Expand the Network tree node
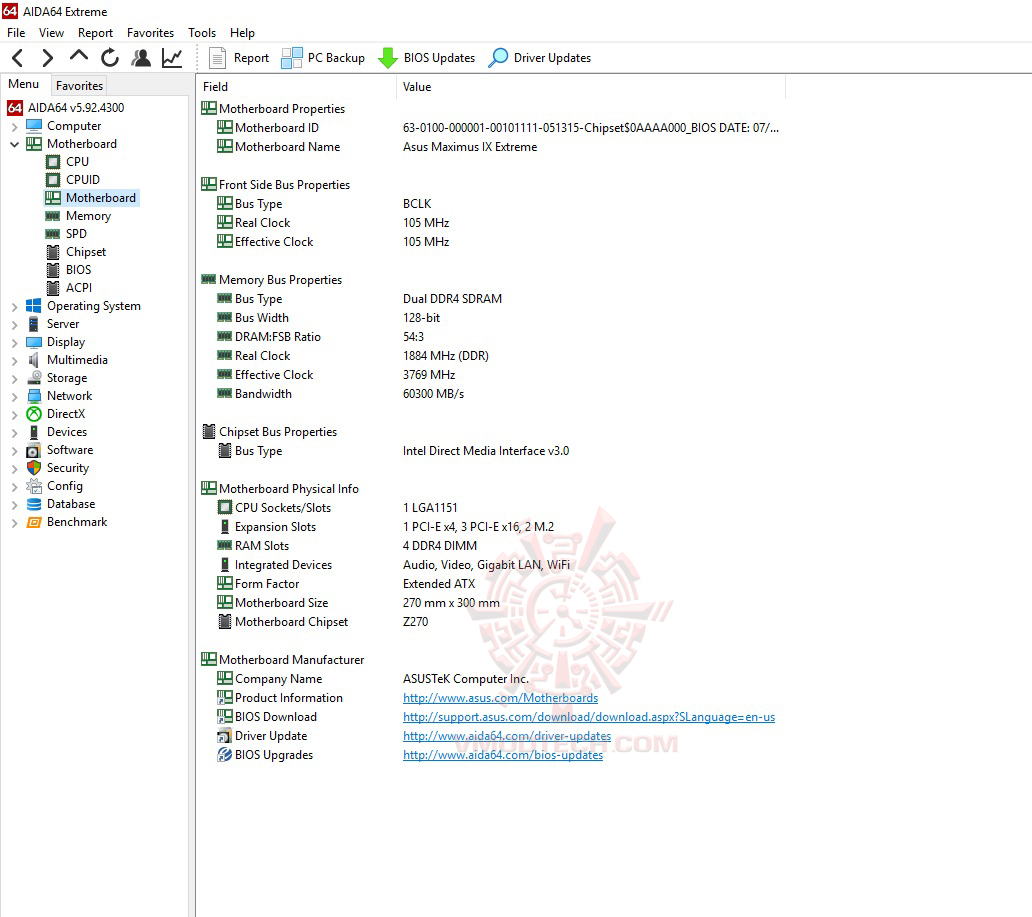Screen dimensions: 1032x917 [x=14, y=396]
